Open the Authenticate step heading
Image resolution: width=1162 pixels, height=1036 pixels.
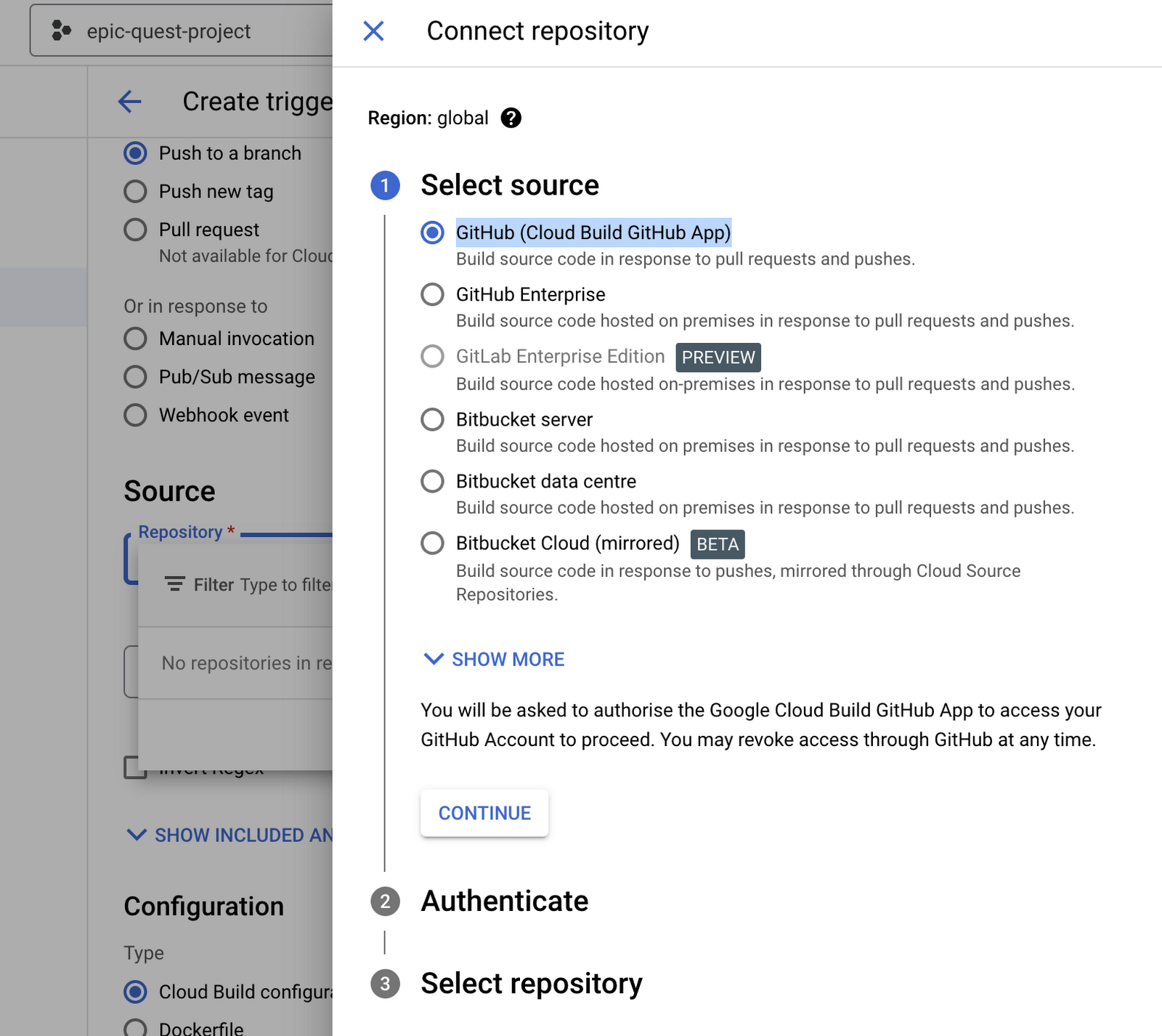[505, 901]
